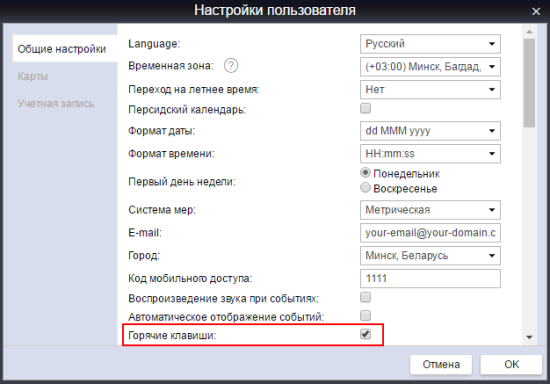550x384 pixels.
Task: Click the Language label text
Action: 154,44
